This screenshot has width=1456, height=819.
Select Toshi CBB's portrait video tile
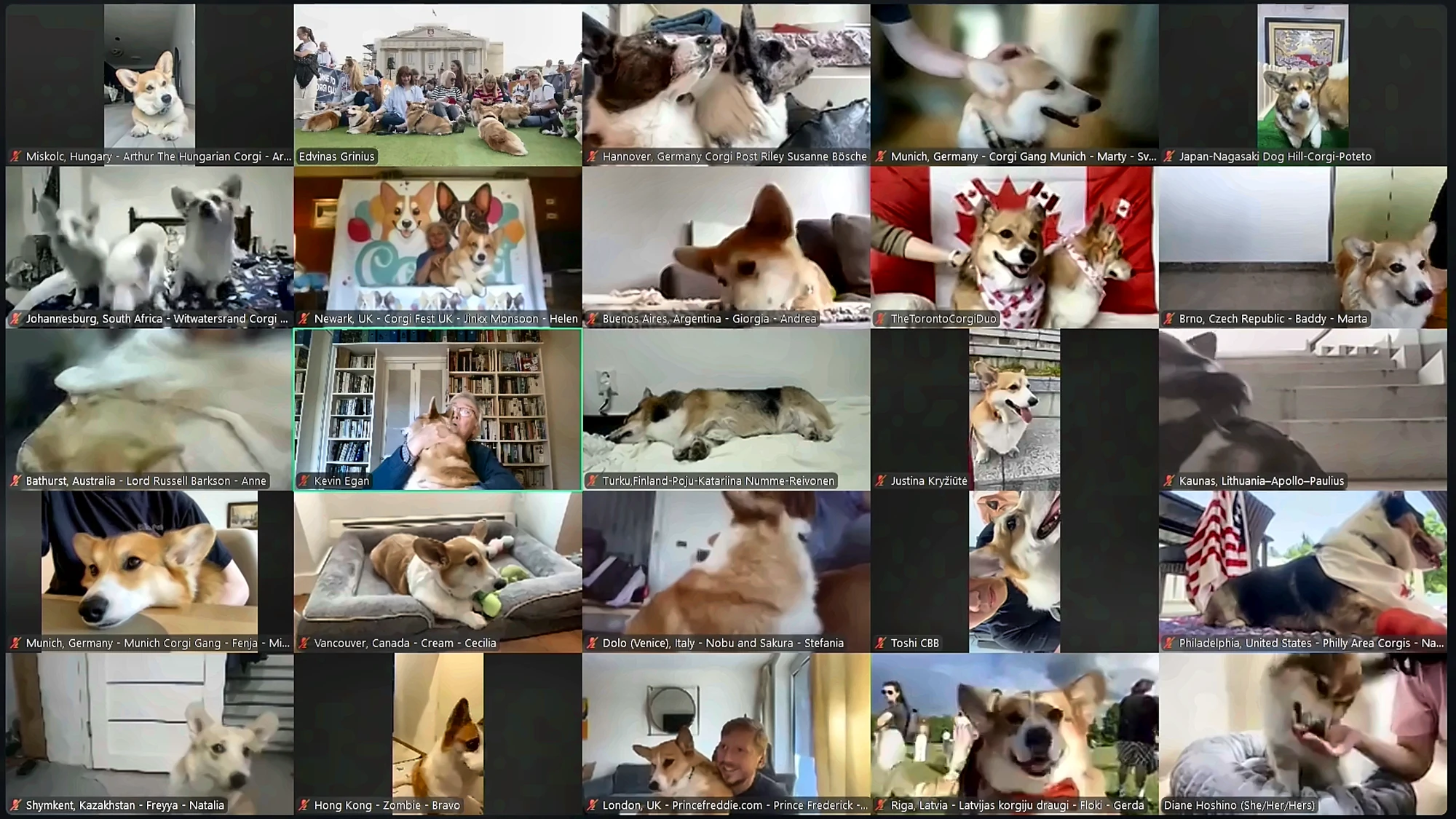point(1014,571)
